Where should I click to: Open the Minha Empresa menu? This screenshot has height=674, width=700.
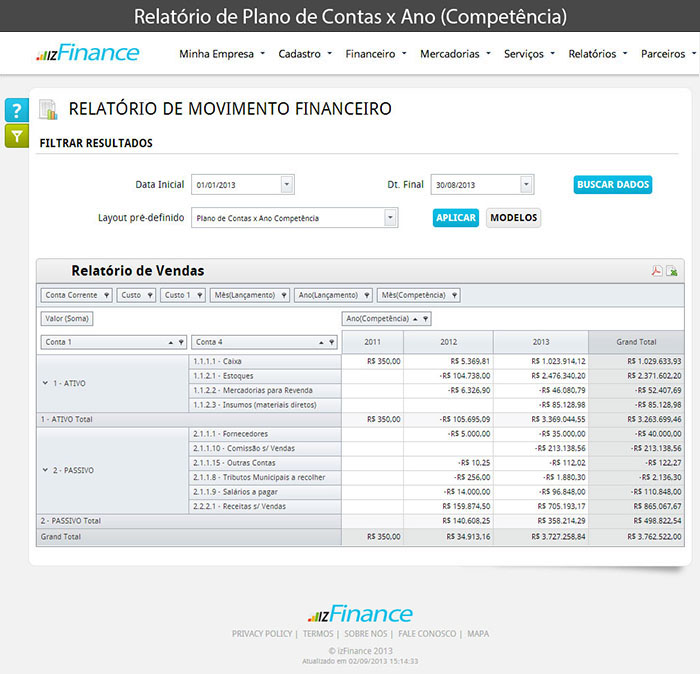pyautogui.click(x=222, y=54)
